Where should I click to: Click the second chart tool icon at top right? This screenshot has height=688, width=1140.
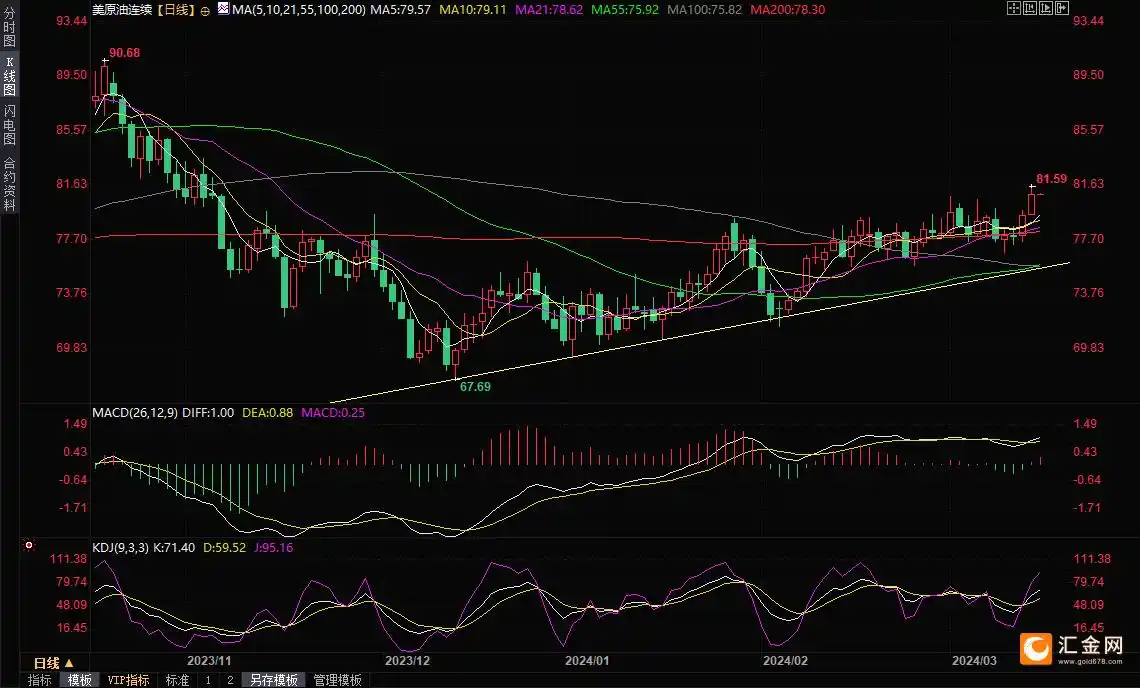[1028, 8]
